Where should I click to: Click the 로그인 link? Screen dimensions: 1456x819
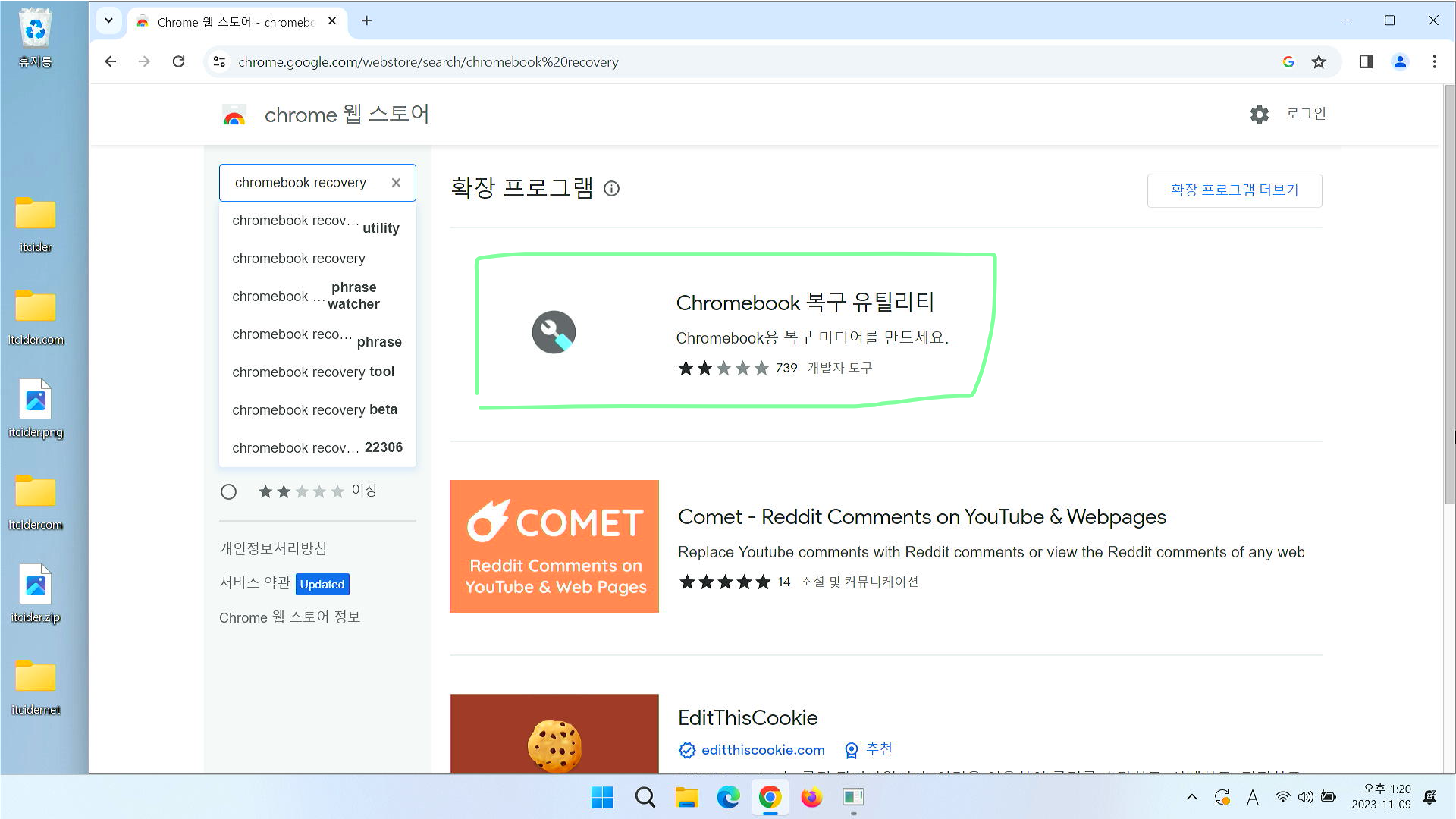pos(1305,114)
